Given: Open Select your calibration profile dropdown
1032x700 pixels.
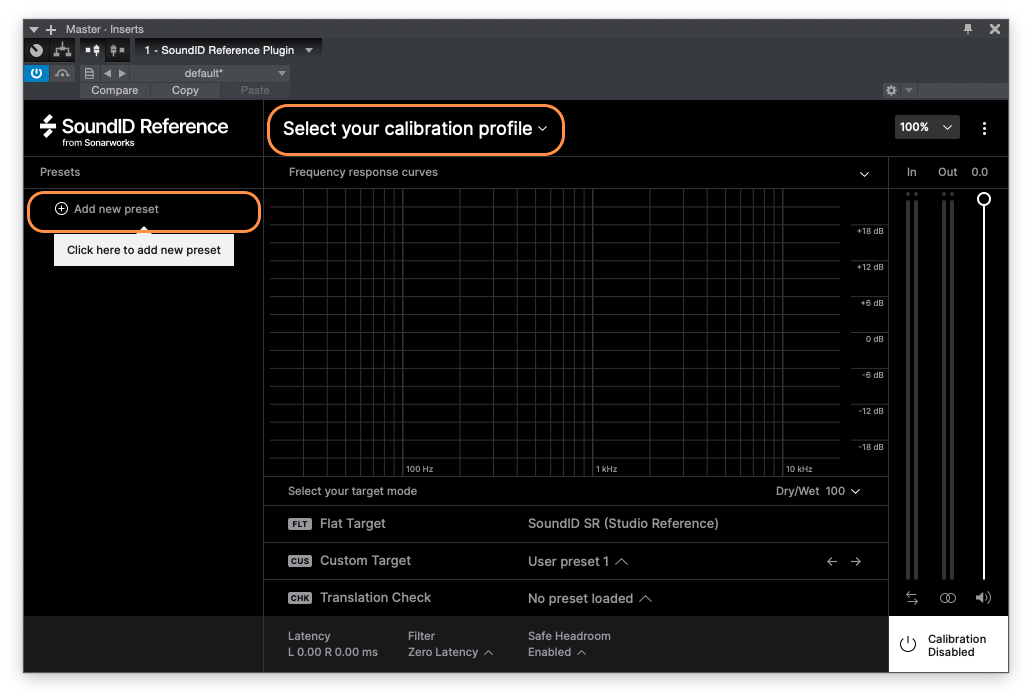Looking at the screenshot, I should (415, 129).
